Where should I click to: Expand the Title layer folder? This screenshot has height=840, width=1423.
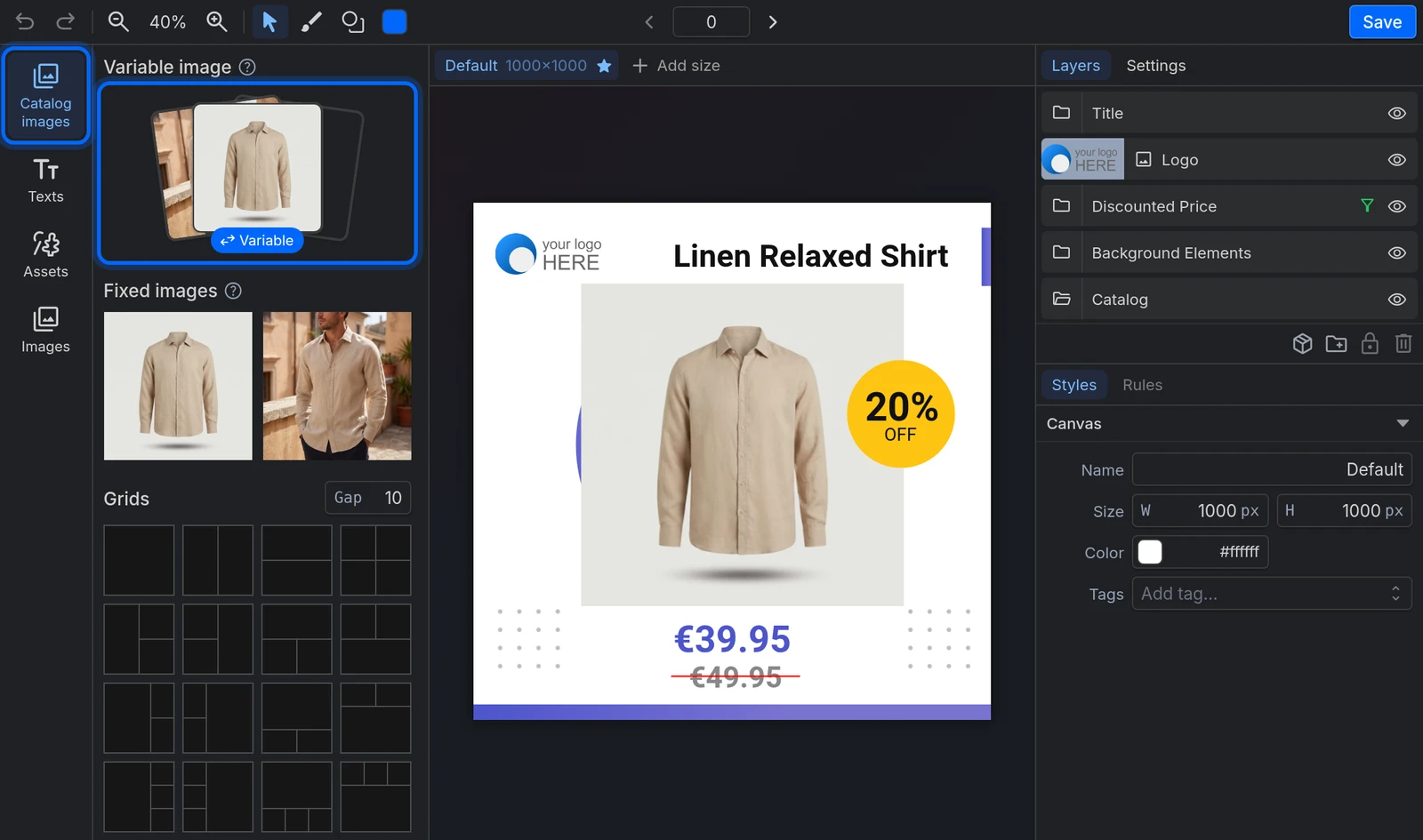point(1061,113)
